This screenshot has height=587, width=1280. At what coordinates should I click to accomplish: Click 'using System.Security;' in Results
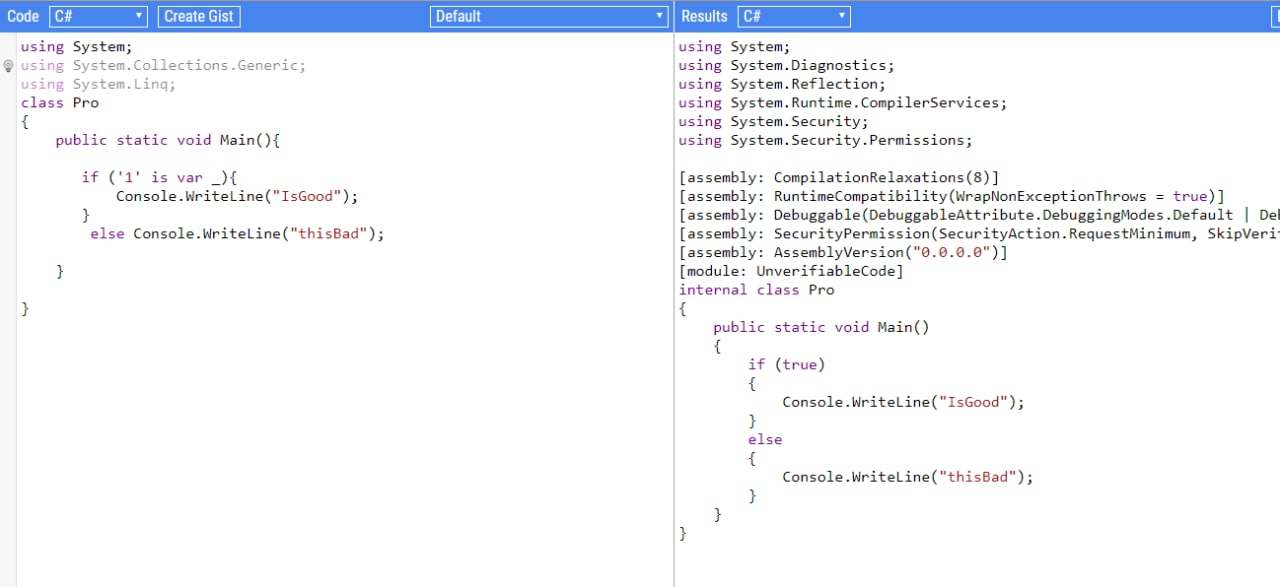point(773,121)
